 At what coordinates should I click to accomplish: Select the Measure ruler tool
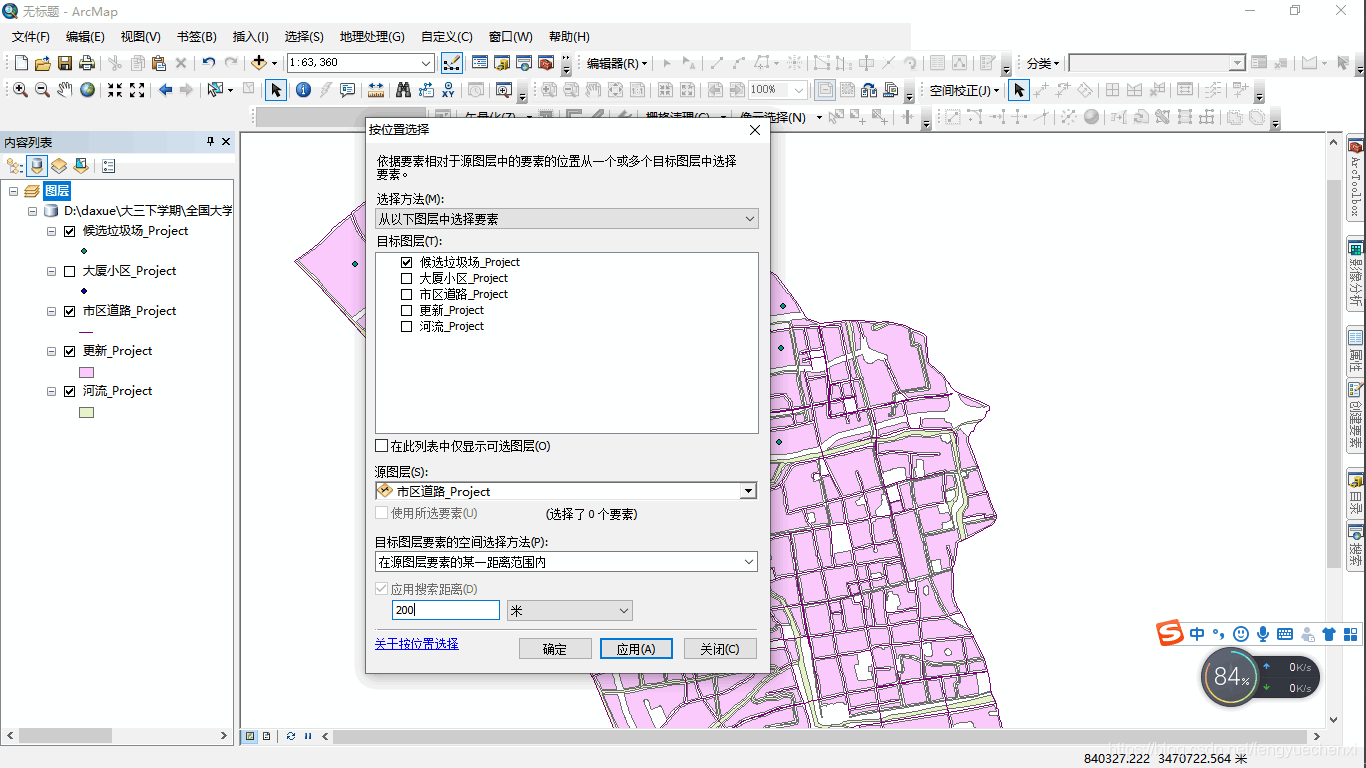coord(376,90)
